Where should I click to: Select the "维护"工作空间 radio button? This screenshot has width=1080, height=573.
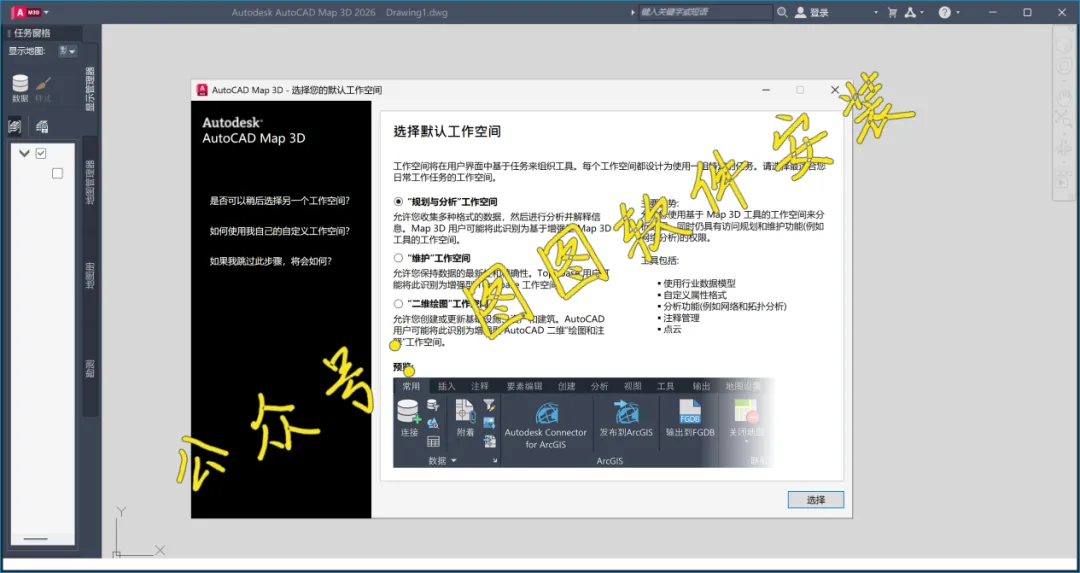397,258
